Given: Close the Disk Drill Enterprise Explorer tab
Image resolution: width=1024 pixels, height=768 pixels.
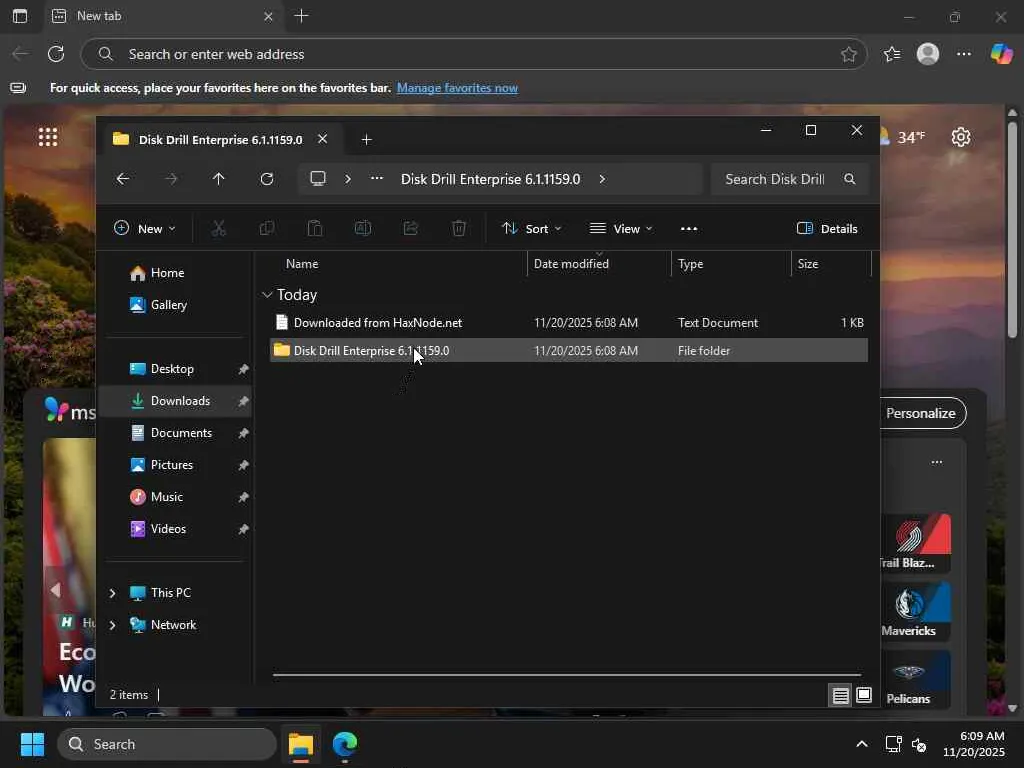Looking at the screenshot, I should 322,139.
